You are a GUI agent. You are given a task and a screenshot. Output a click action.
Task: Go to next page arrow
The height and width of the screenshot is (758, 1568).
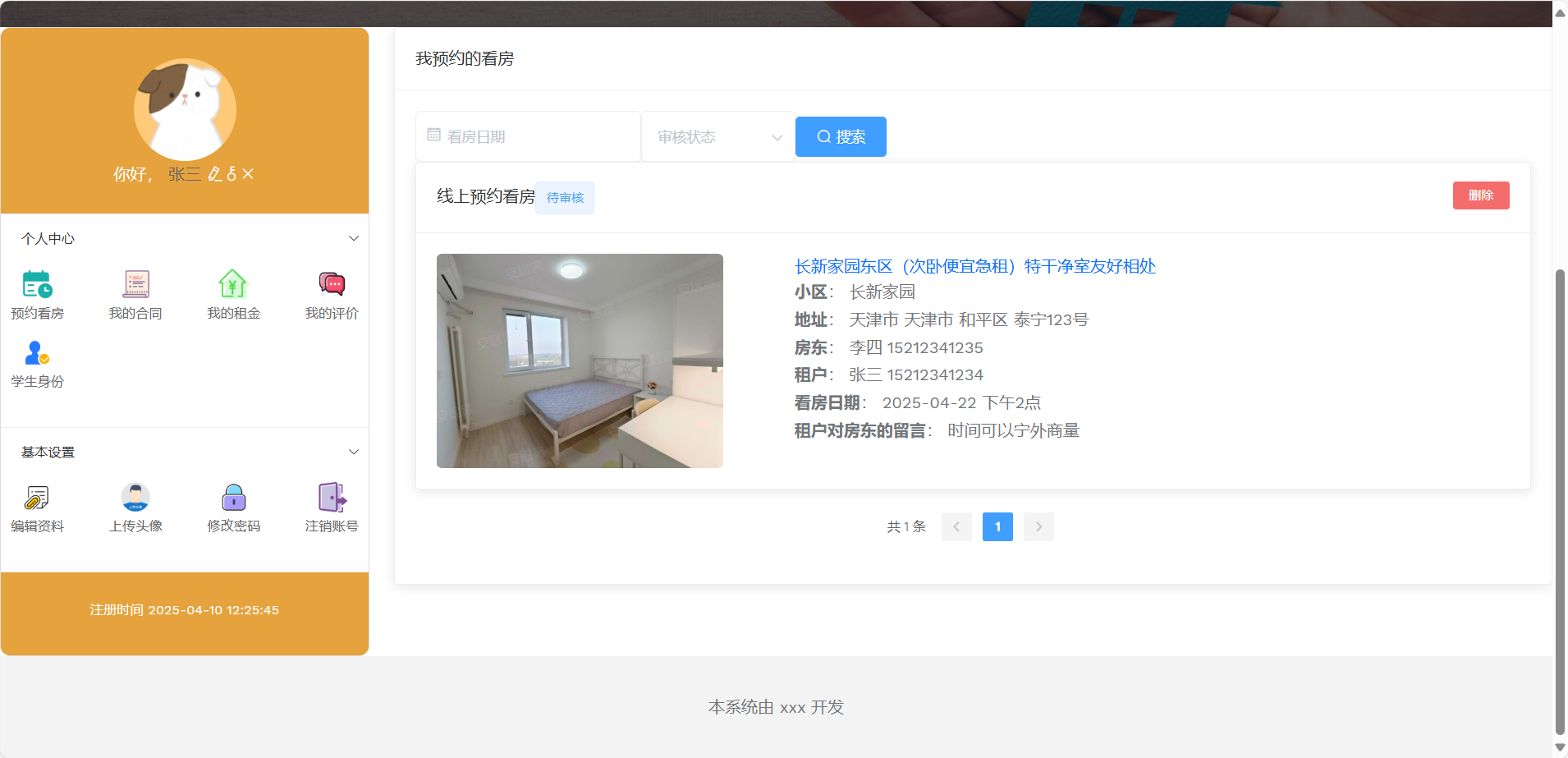coord(1038,526)
